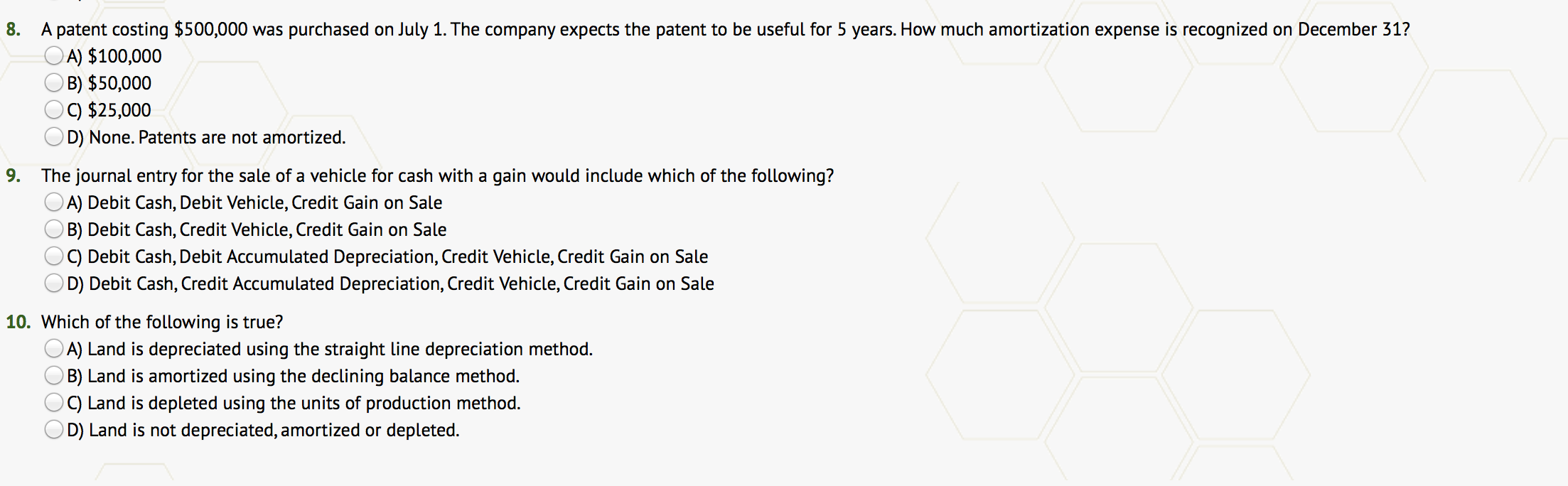This screenshot has width=1568, height=486.
Task: Pick C) Debit Accumulated Depreciation option
Action: [54, 256]
